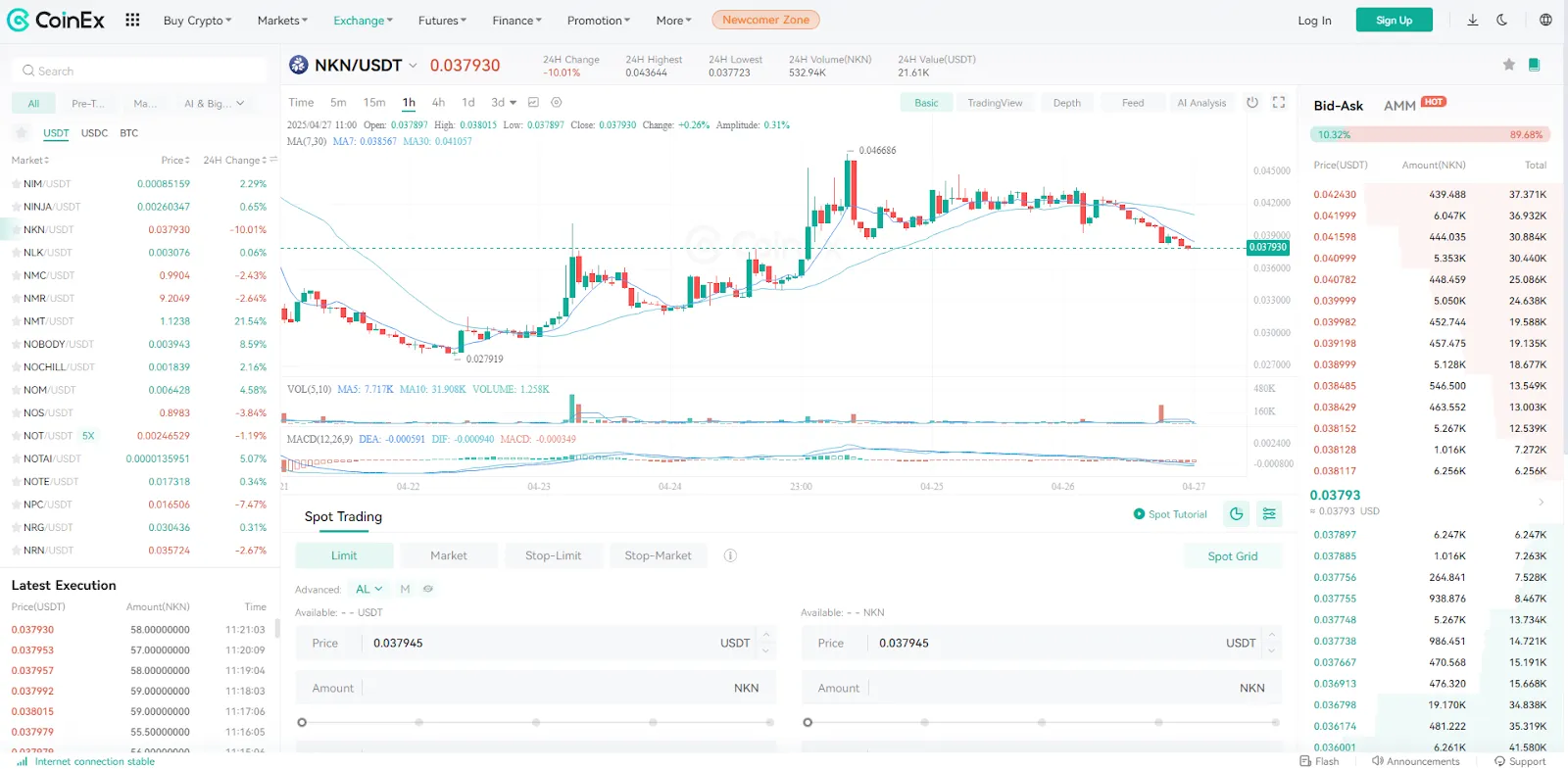Select the Pre-T market category

coord(87,103)
